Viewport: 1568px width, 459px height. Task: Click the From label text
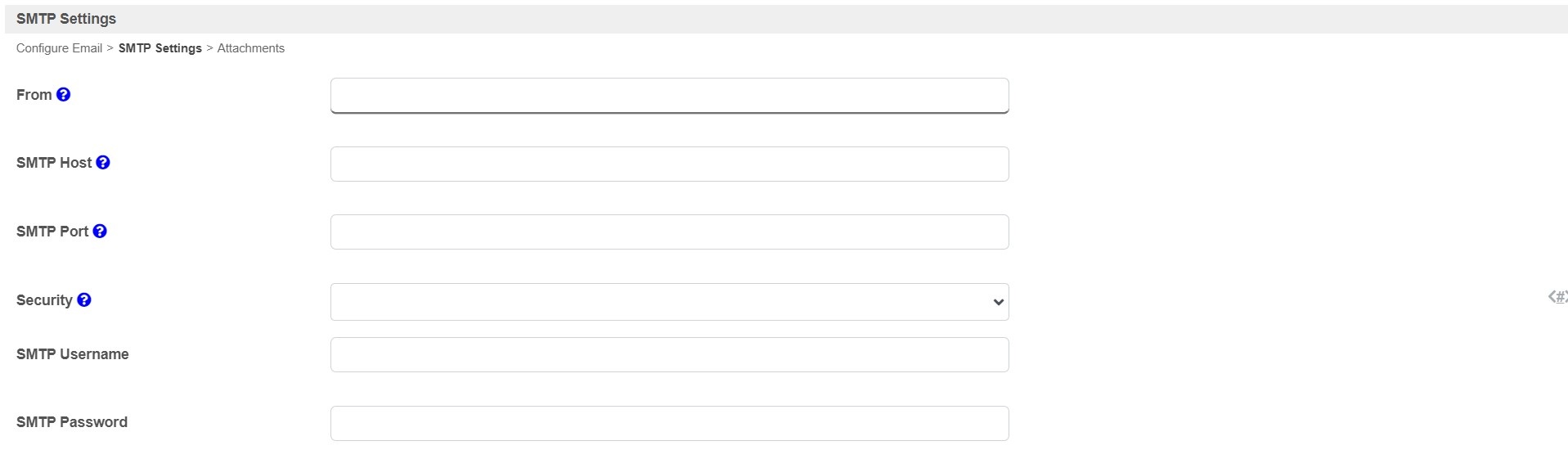tap(34, 95)
